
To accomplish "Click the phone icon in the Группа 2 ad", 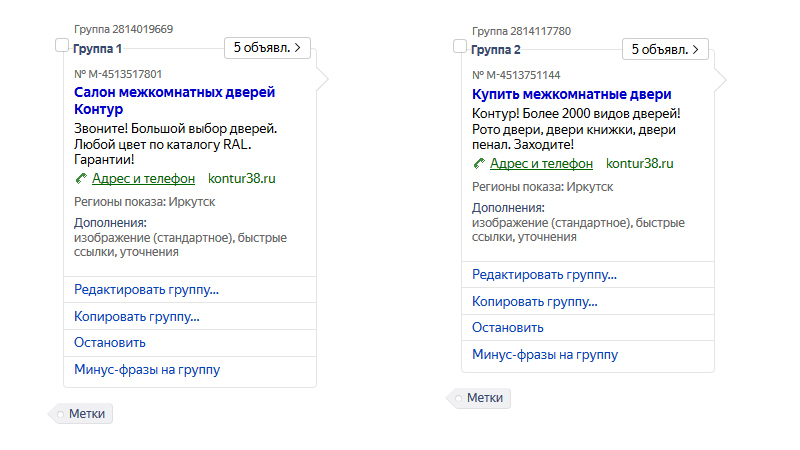I will pos(479,164).
